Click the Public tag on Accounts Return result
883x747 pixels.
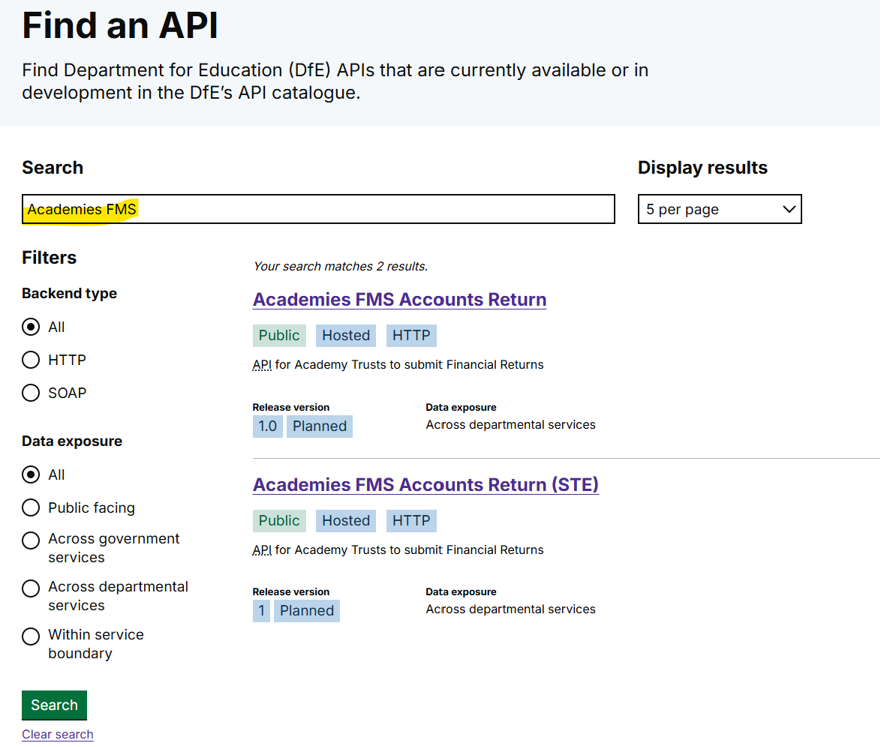tap(279, 335)
